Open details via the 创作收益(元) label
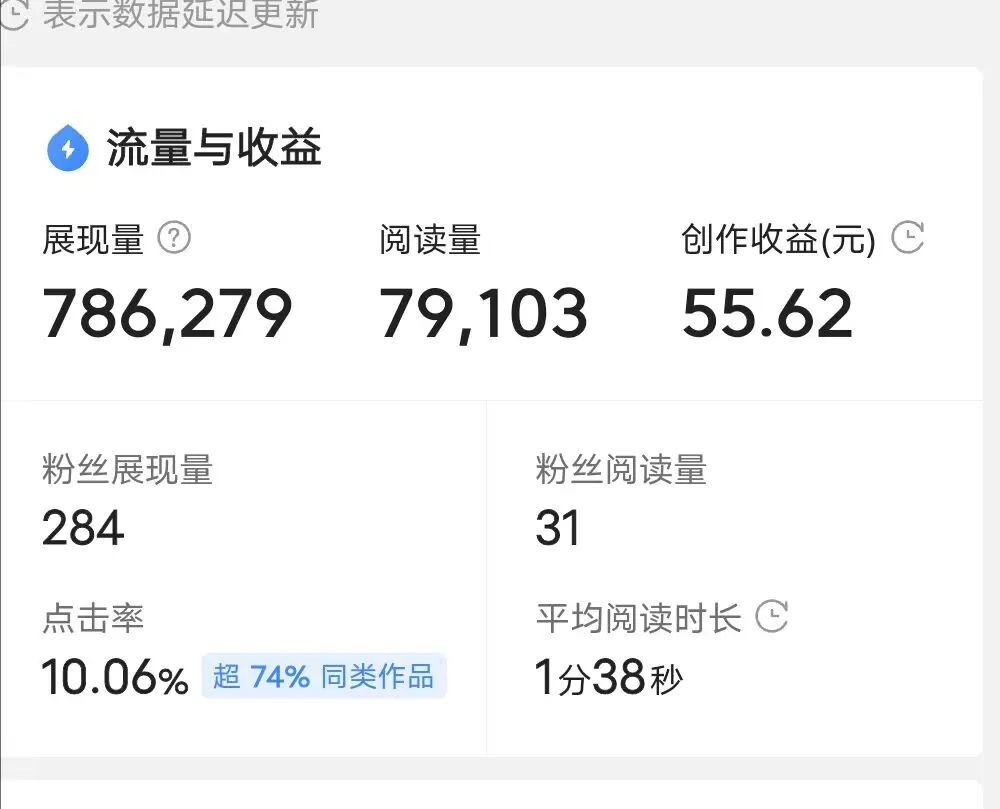The image size is (1000, 809). pyautogui.click(x=778, y=240)
